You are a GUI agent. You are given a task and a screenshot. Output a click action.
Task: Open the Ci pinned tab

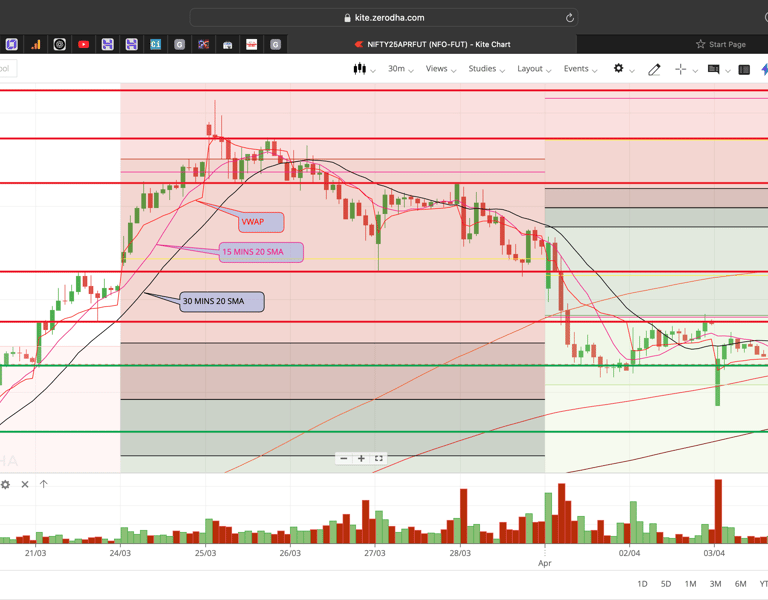[155, 45]
